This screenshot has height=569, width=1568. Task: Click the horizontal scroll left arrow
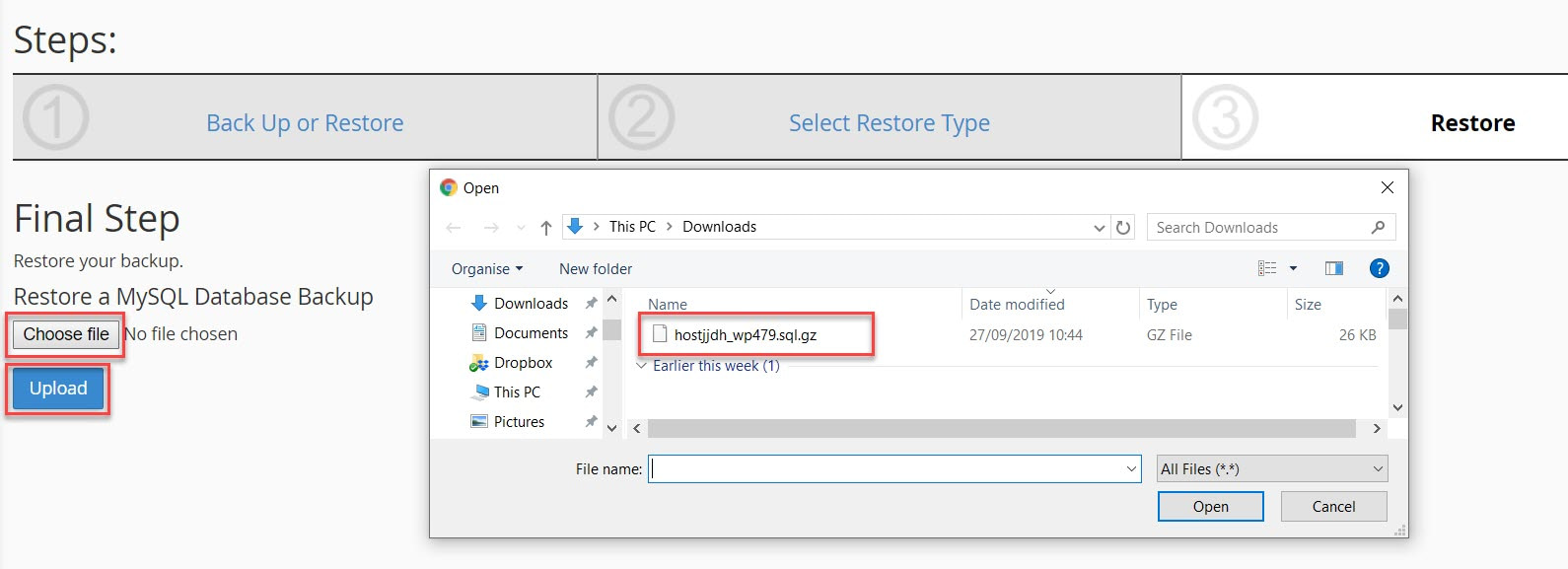pyautogui.click(x=637, y=428)
